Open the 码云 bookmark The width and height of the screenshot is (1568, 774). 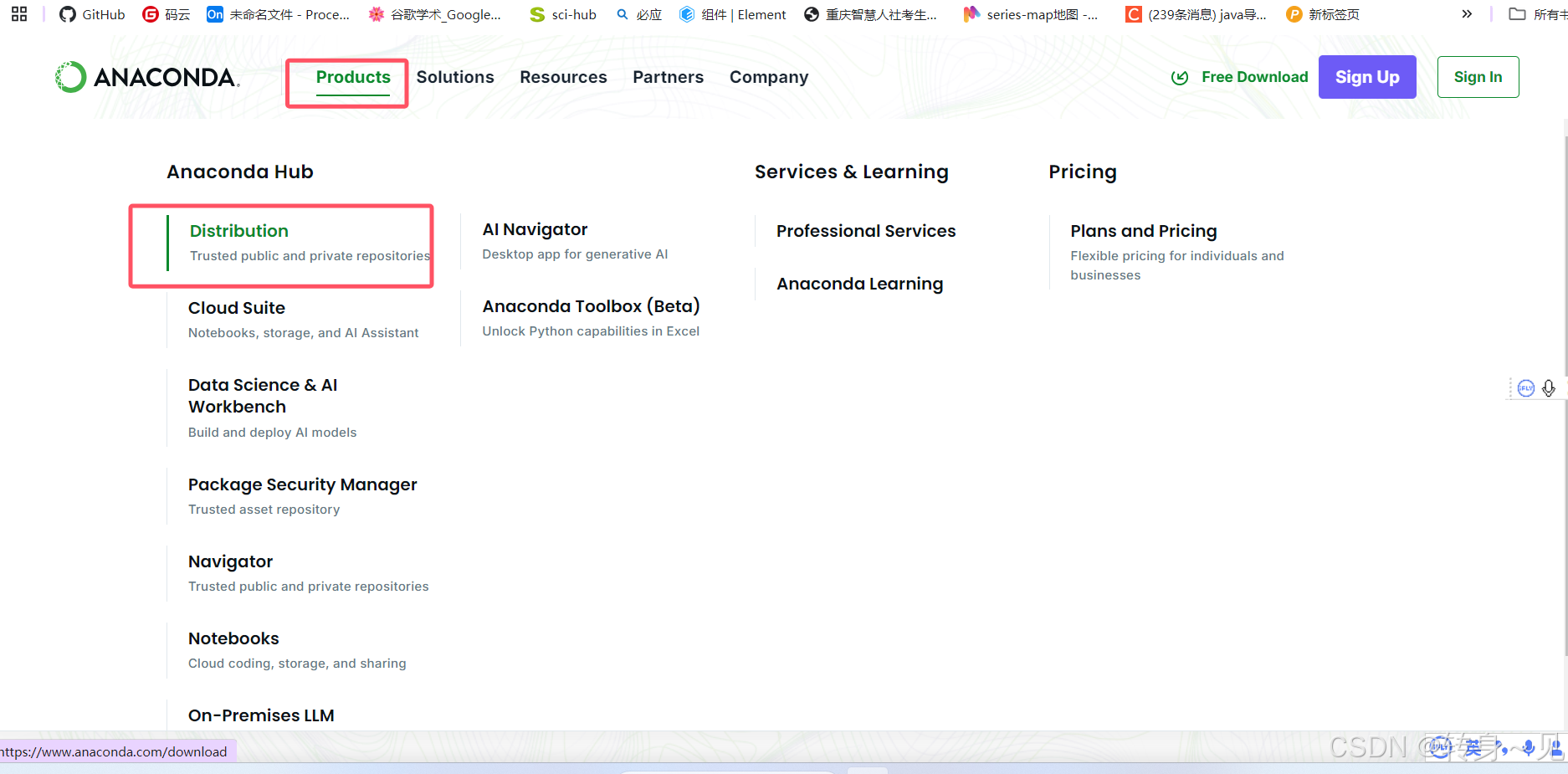[x=167, y=14]
